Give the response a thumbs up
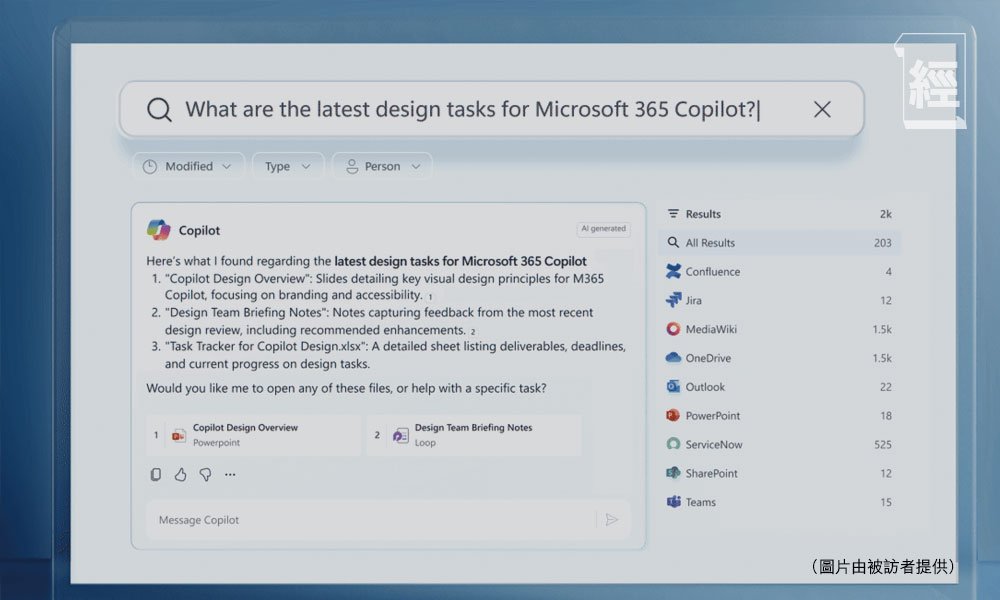The image size is (1000, 600). (180, 474)
